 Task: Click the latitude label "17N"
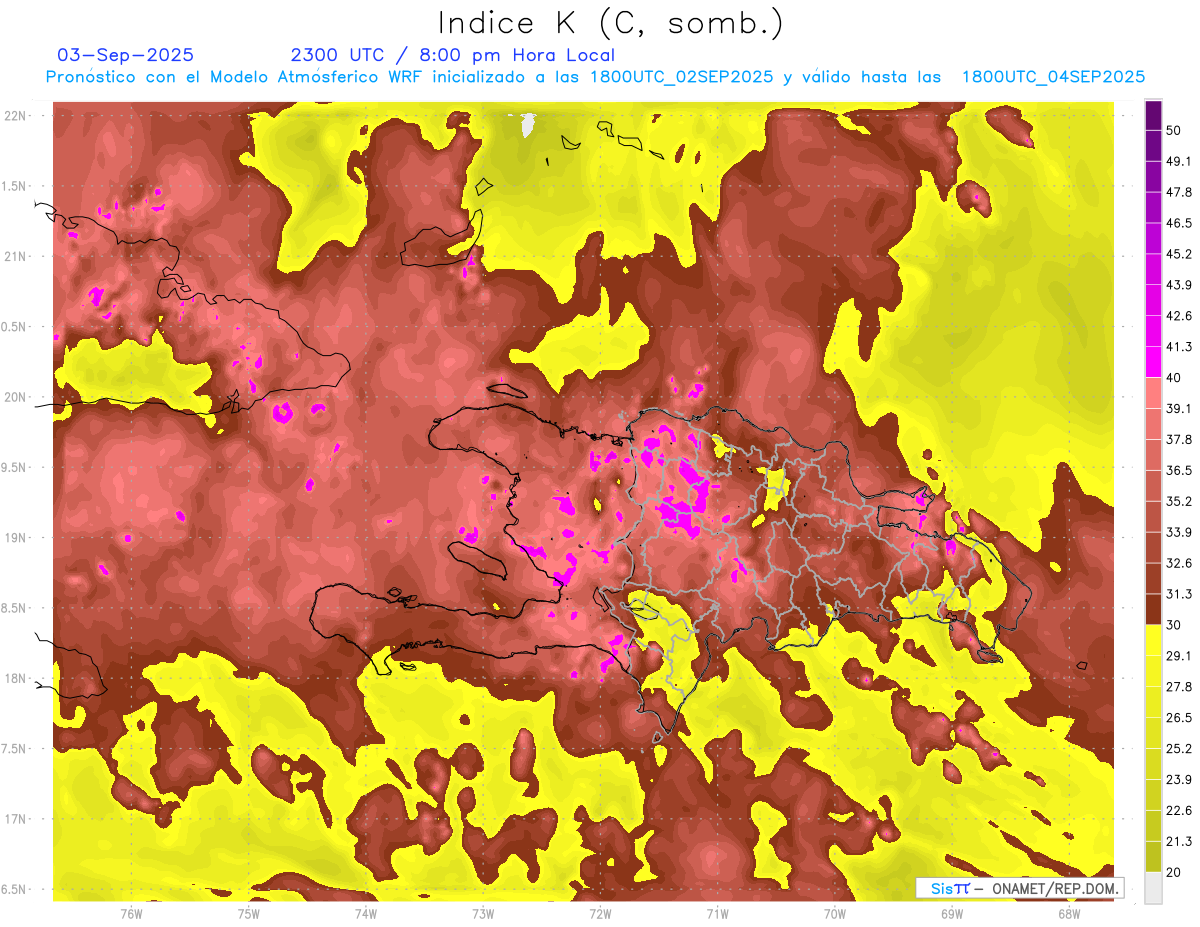point(16,819)
